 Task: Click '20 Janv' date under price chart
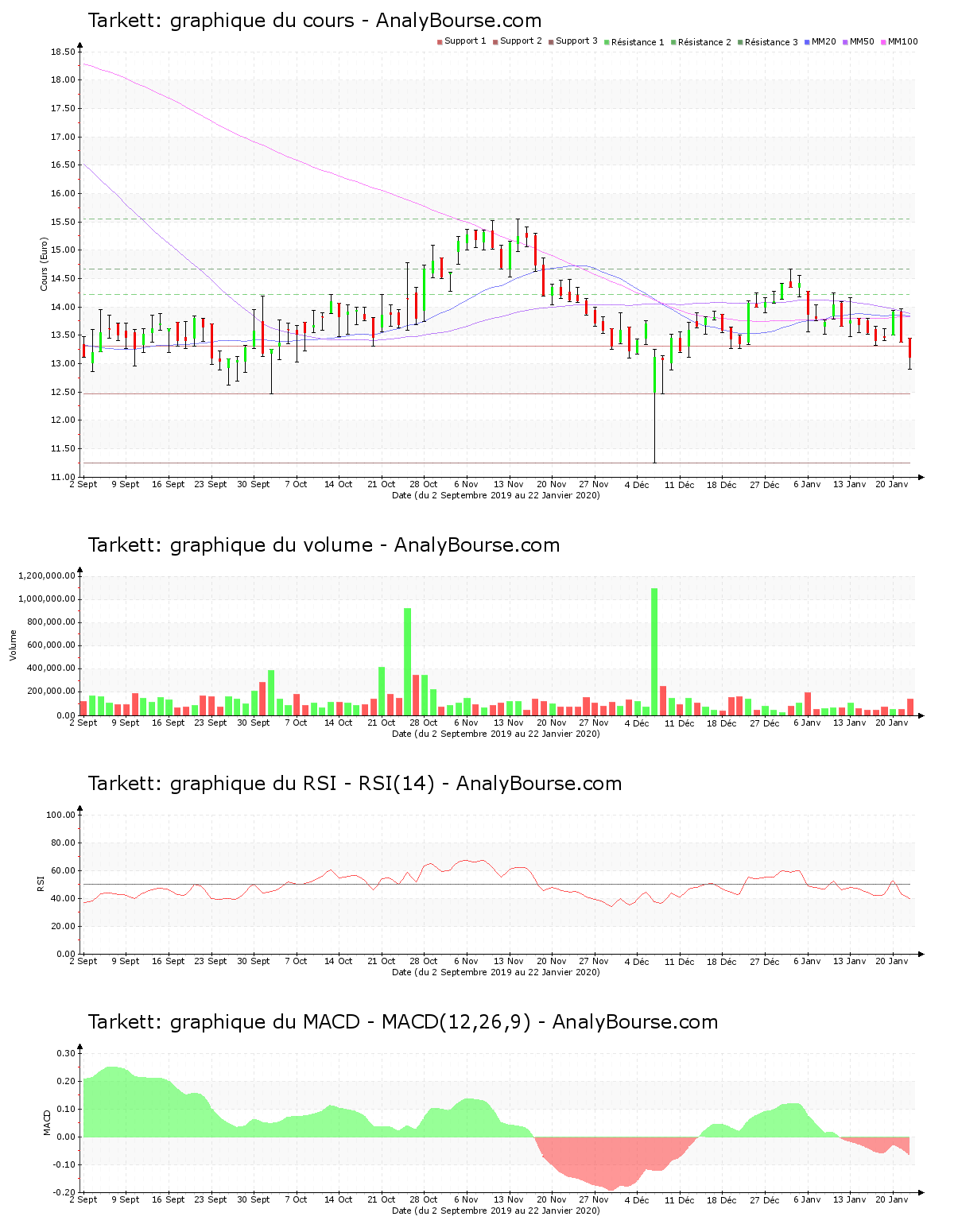(x=892, y=484)
